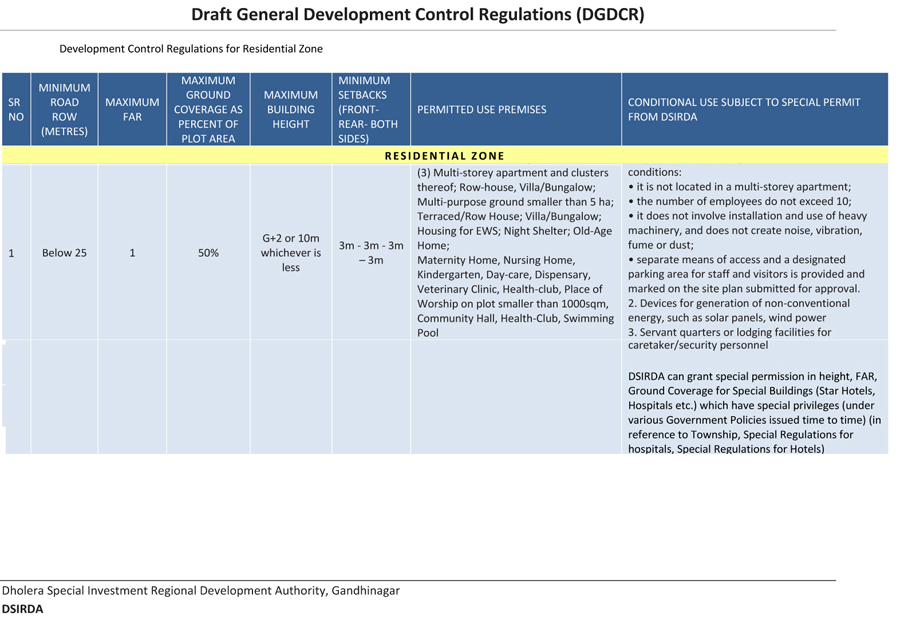Select the bold 'DSIRDA' footer label
Image resolution: width=900 pixels, height=620 pixels.
pyautogui.click(x=22, y=608)
